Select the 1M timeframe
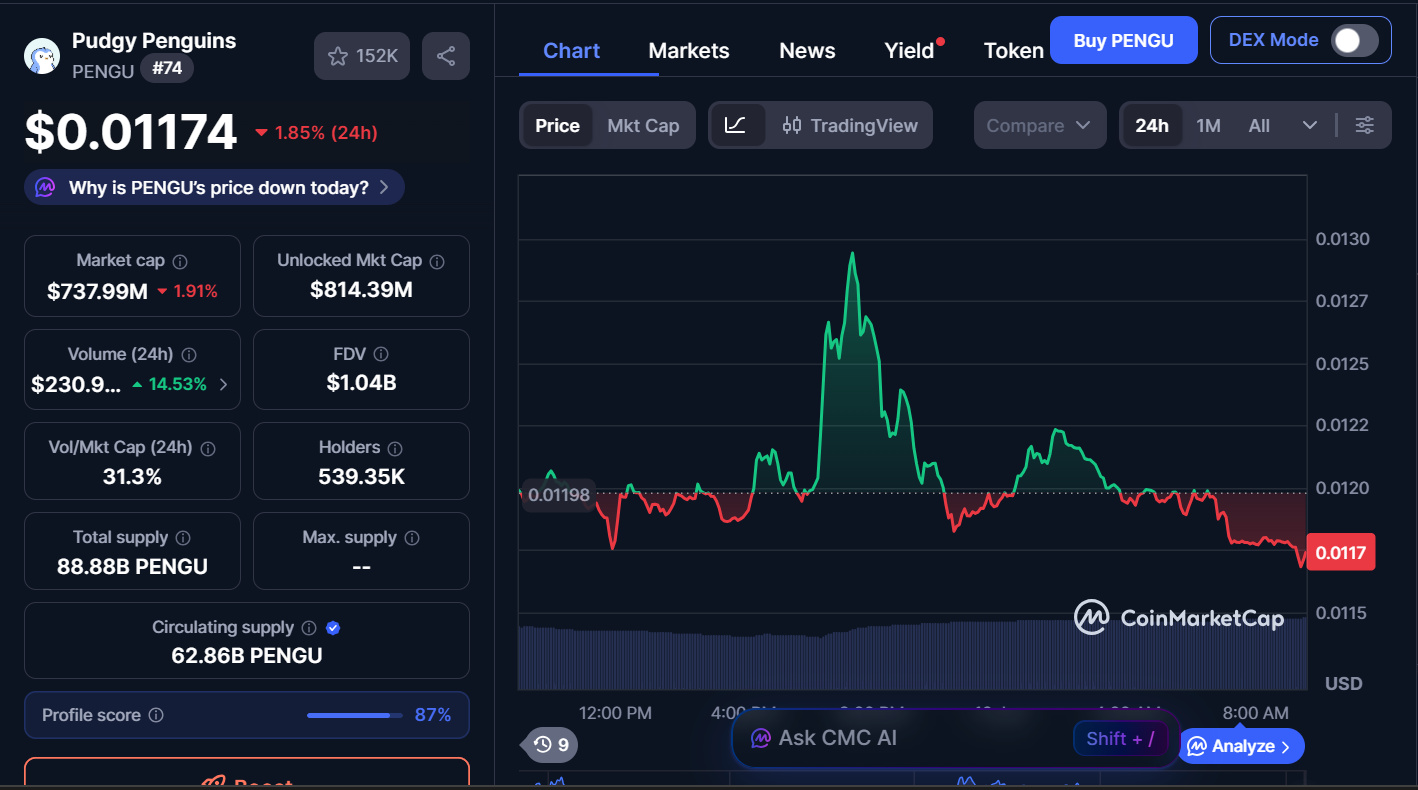Screen dimensions: 1418x790 tap(1208, 125)
